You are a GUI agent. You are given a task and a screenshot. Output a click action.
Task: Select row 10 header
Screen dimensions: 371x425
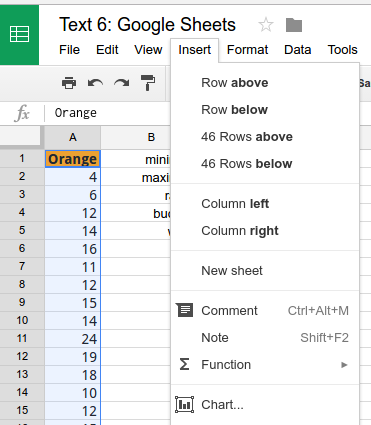(22, 320)
